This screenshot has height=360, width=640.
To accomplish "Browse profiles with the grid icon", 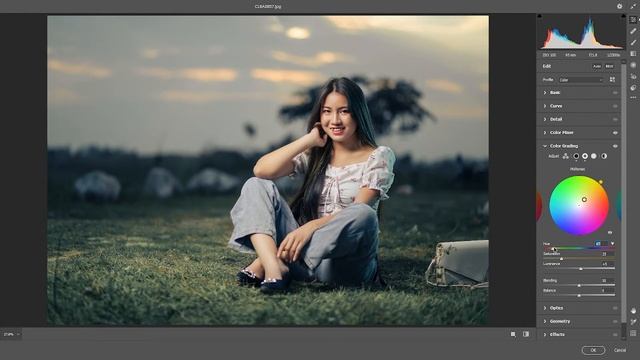I will click(612, 80).
